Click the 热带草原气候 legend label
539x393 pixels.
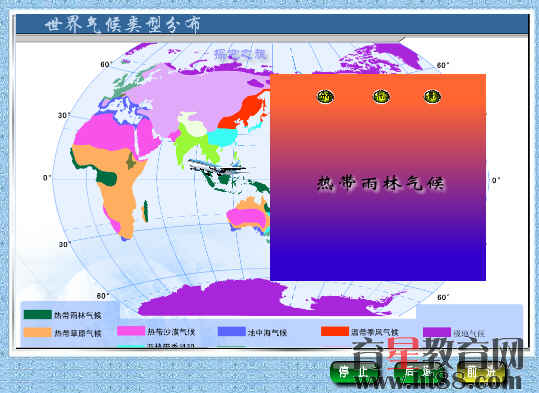click(x=78, y=333)
